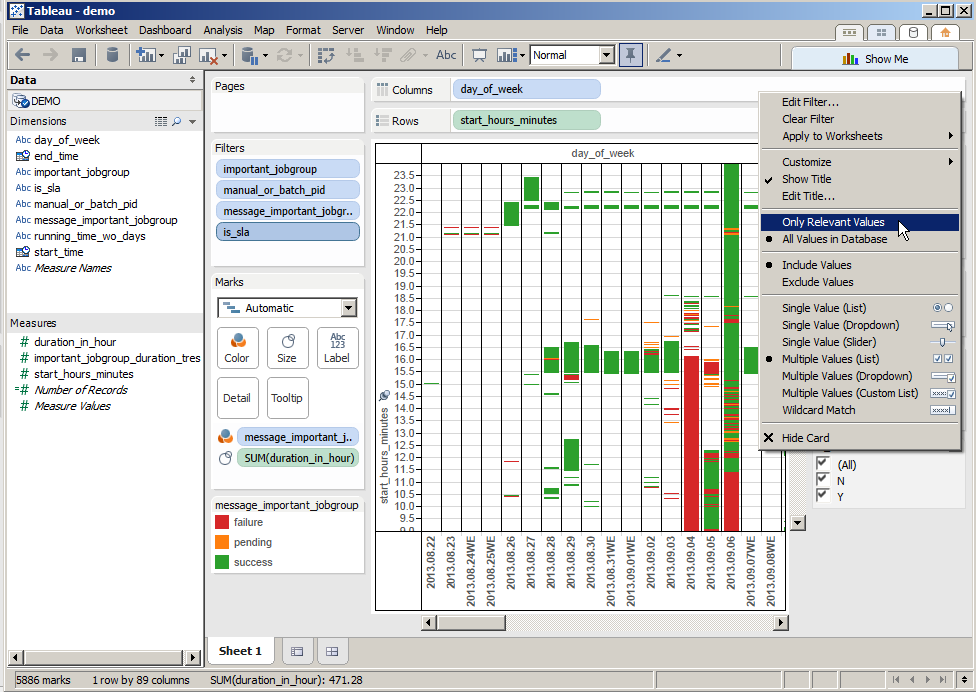The width and height of the screenshot is (976, 692).
Task: Click the green success legend swatch
Action: pyautogui.click(x=222, y=562)
